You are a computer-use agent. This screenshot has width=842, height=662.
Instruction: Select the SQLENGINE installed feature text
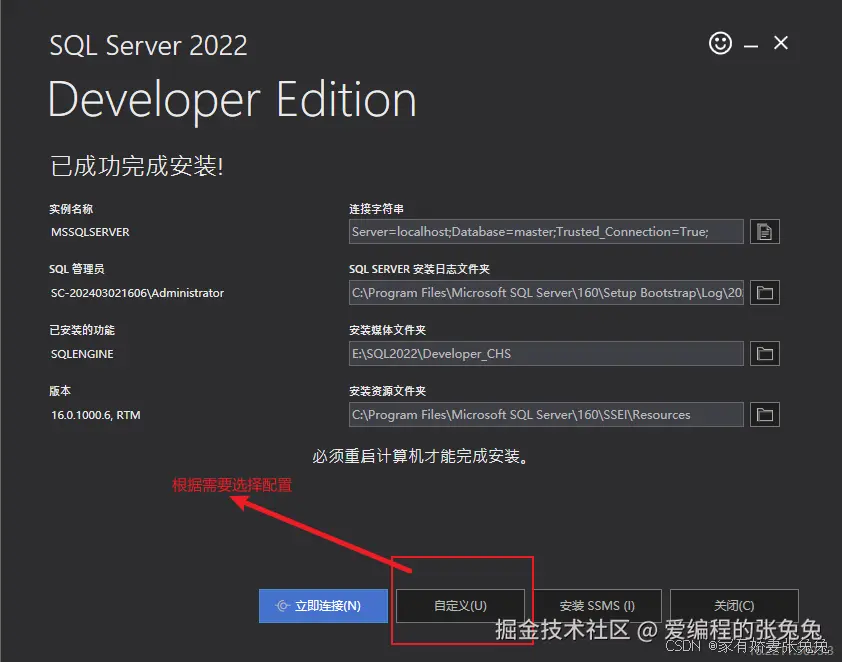(x=82, y=354)
